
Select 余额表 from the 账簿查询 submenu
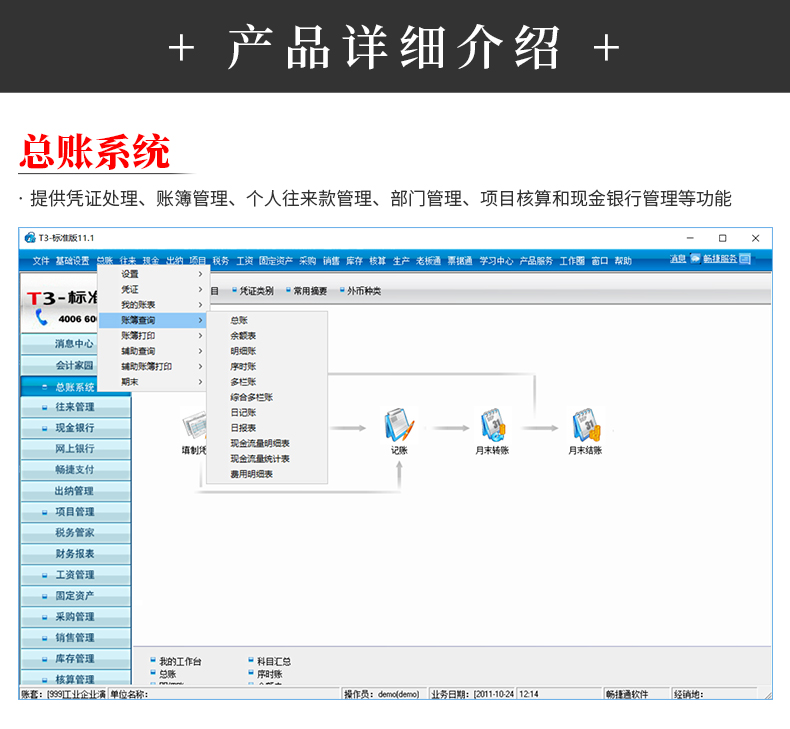(x=243, y=336)
